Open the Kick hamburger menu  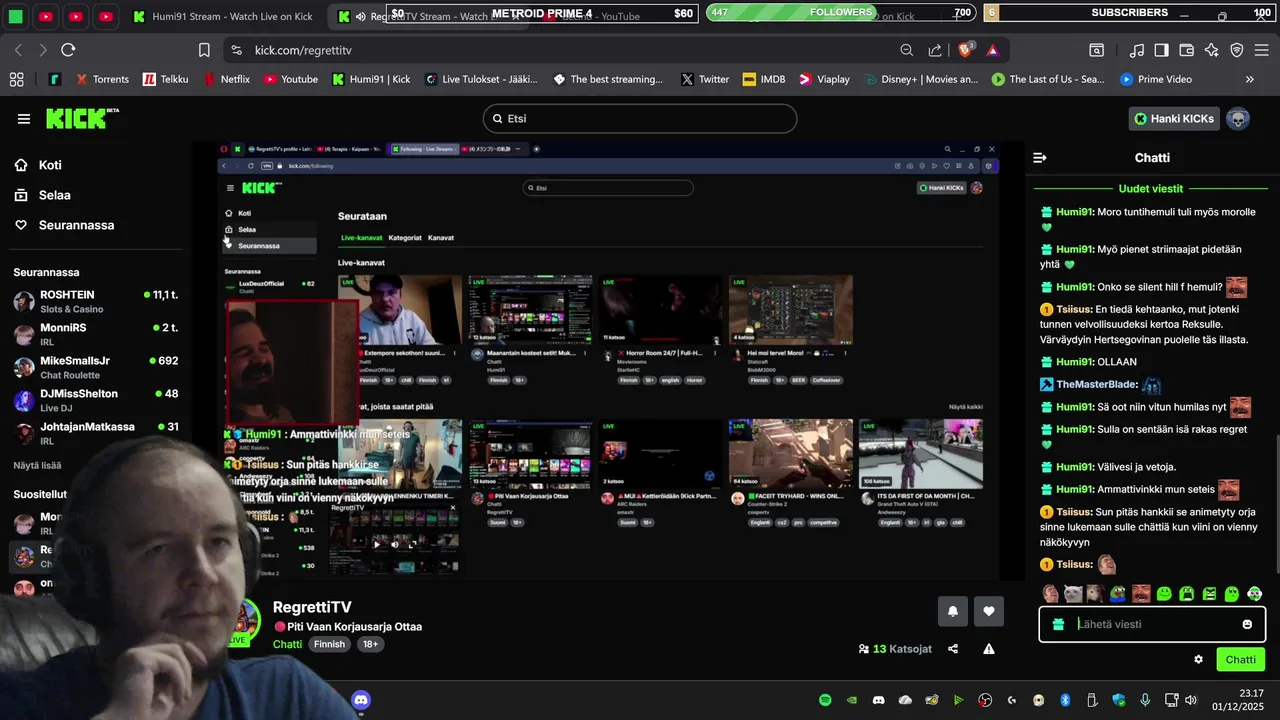(x=24, y=119)
